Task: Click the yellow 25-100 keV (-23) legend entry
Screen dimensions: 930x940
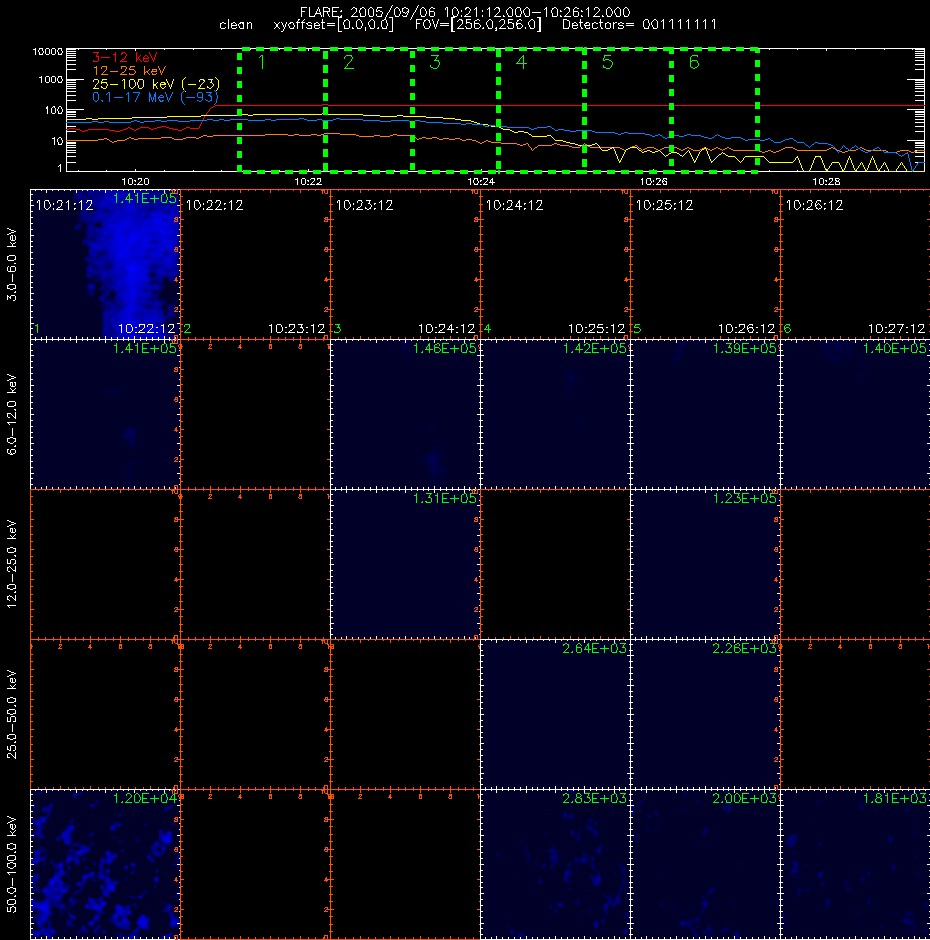Action: click(x=156, y=84)
